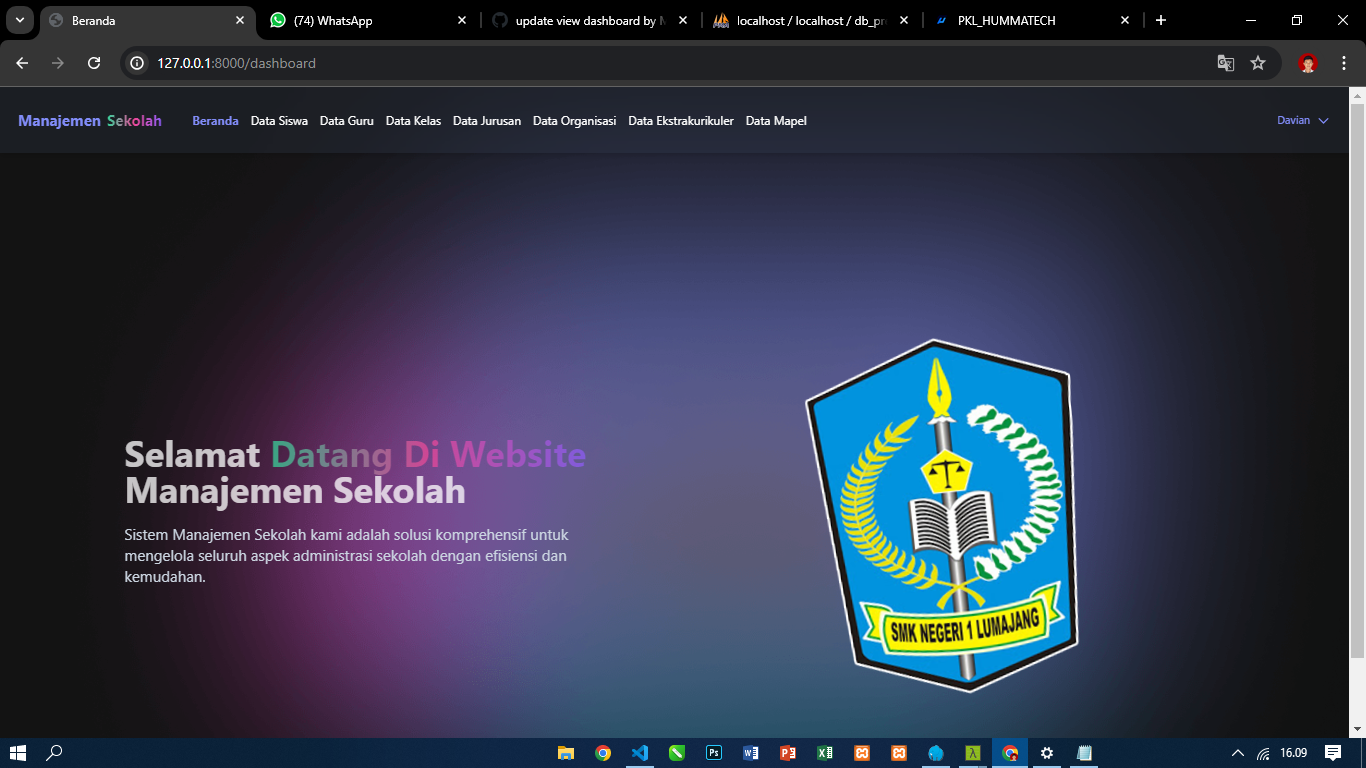Open the Chrome three-dot menu
The image size is (1366, 768).
point(1344,63)
